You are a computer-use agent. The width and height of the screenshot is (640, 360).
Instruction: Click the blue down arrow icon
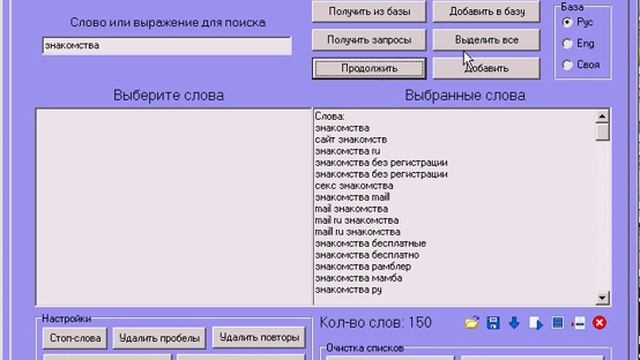[514, 323]
